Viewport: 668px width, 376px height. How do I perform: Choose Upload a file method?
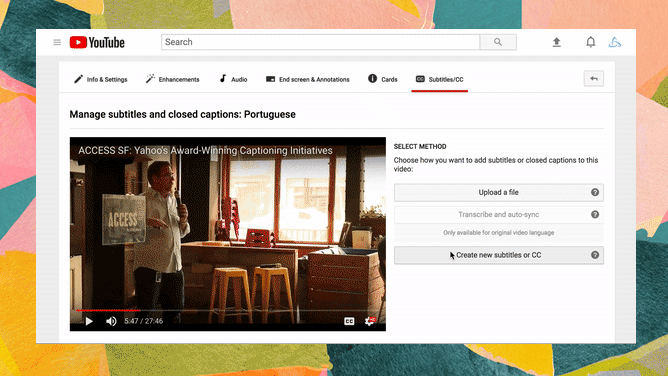pyautogui.click(x=498, y=192)
